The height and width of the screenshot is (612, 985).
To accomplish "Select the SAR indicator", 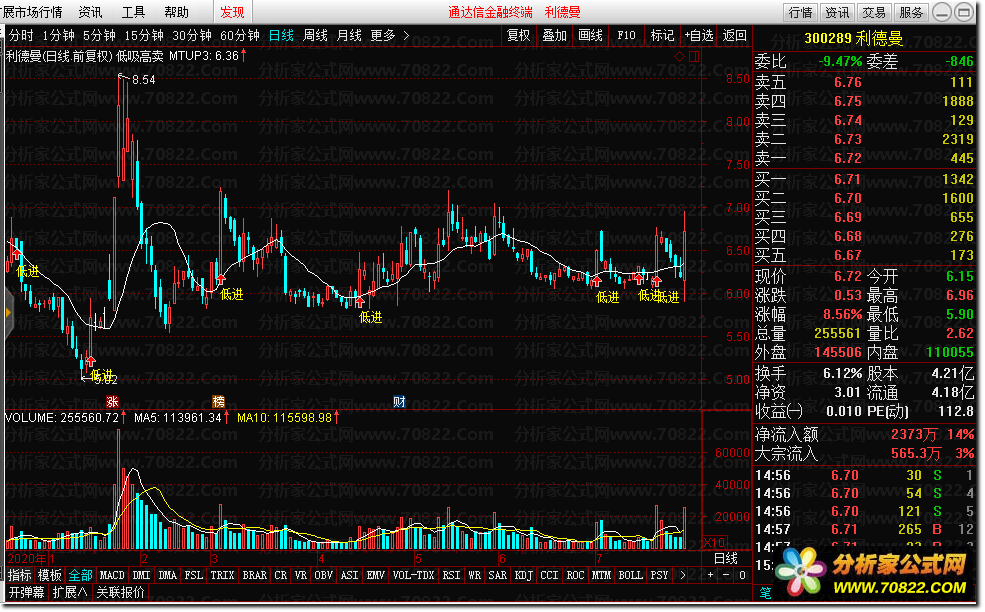I will (498, 575).
